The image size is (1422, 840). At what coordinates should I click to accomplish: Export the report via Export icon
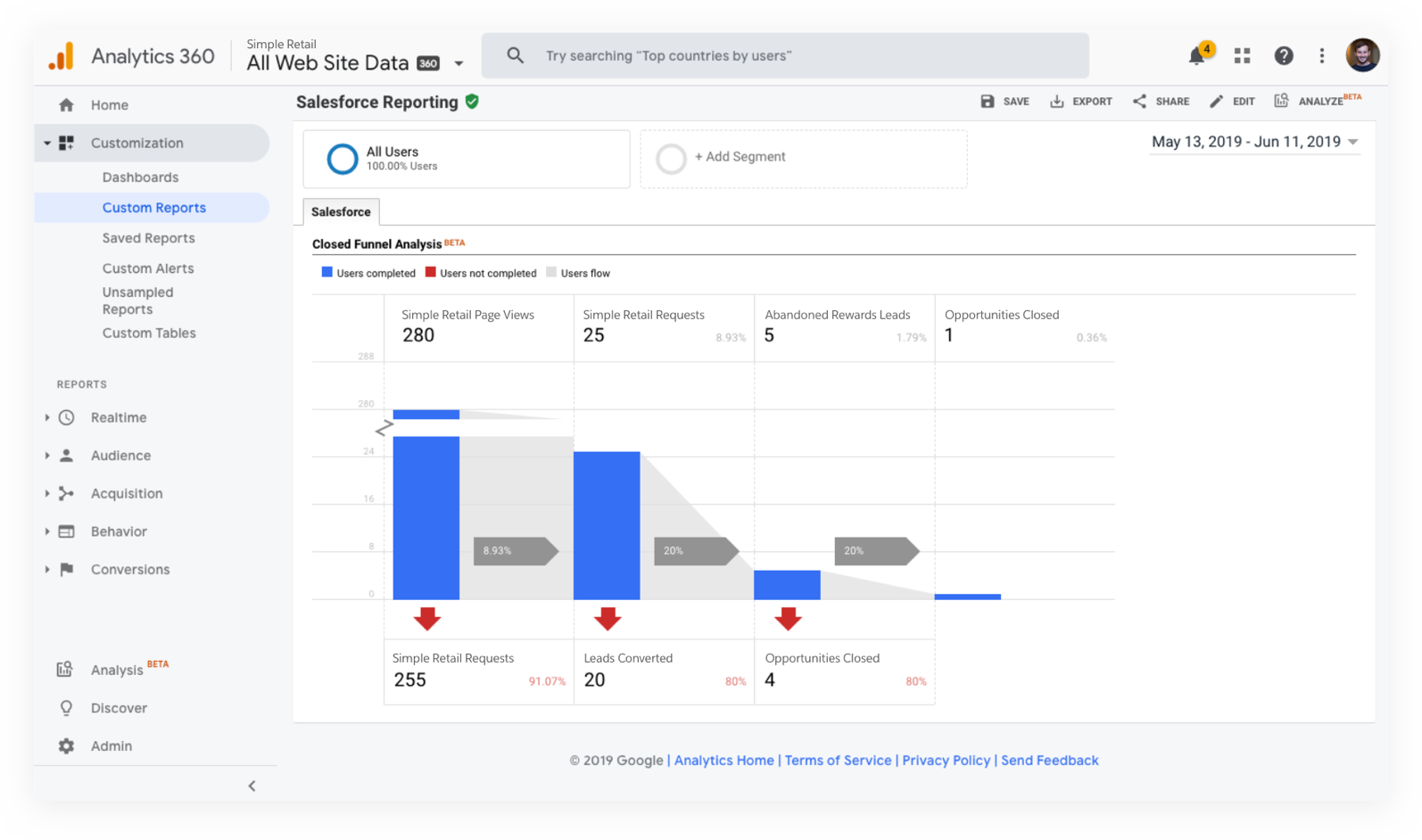(x=1057, y=102)
